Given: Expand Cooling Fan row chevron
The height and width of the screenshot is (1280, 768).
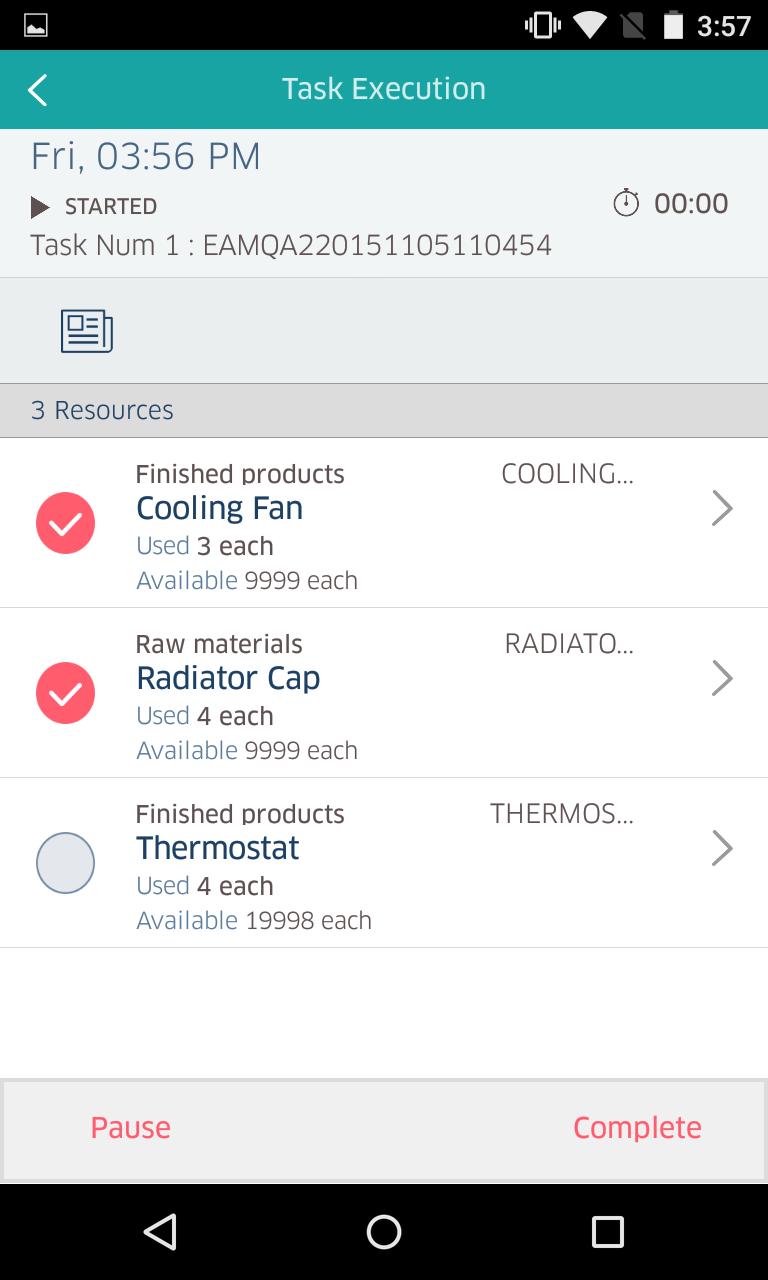Looking at the screenshot, I should (x=722, y=508).
